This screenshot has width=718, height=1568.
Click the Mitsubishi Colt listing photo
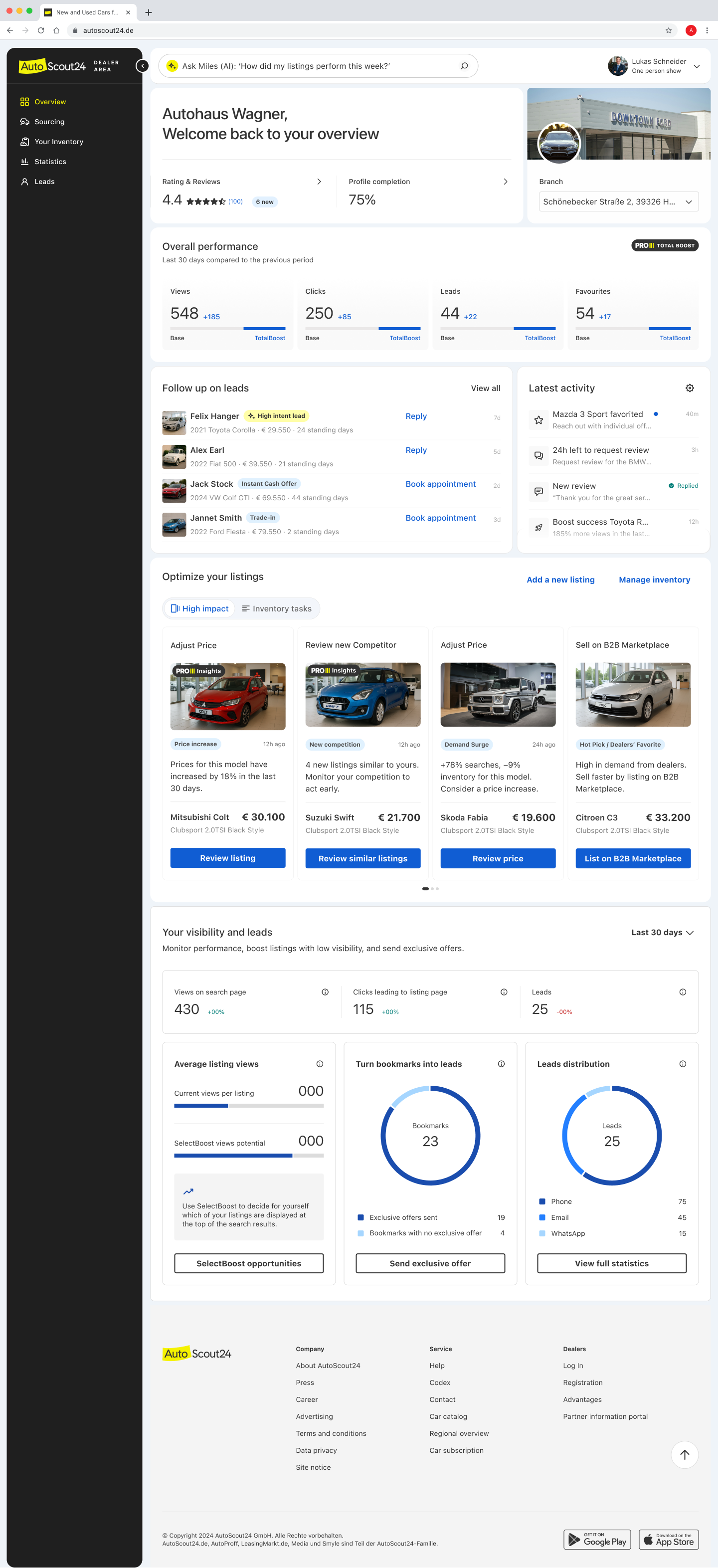pos(227,696)
